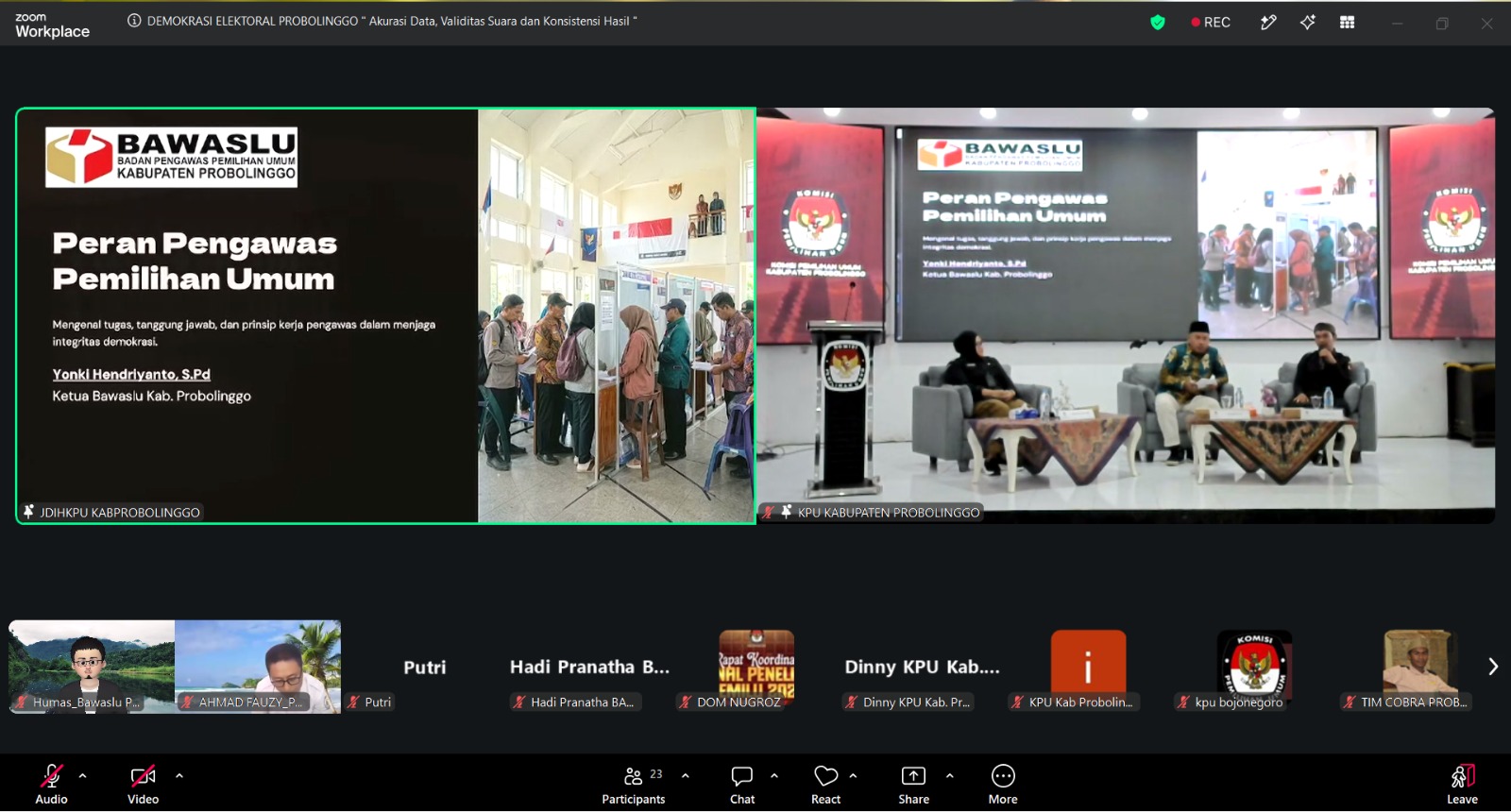Viewport: 1511px width, 812px height.
Task: Open the AI Companion sparkle icon
Action: point(1308,22)
